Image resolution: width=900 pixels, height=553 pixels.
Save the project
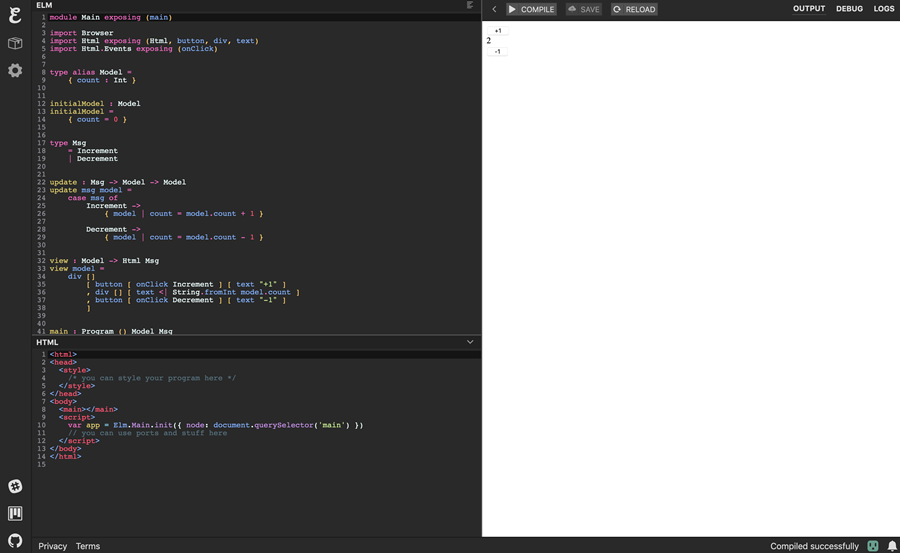click(584, 9)
